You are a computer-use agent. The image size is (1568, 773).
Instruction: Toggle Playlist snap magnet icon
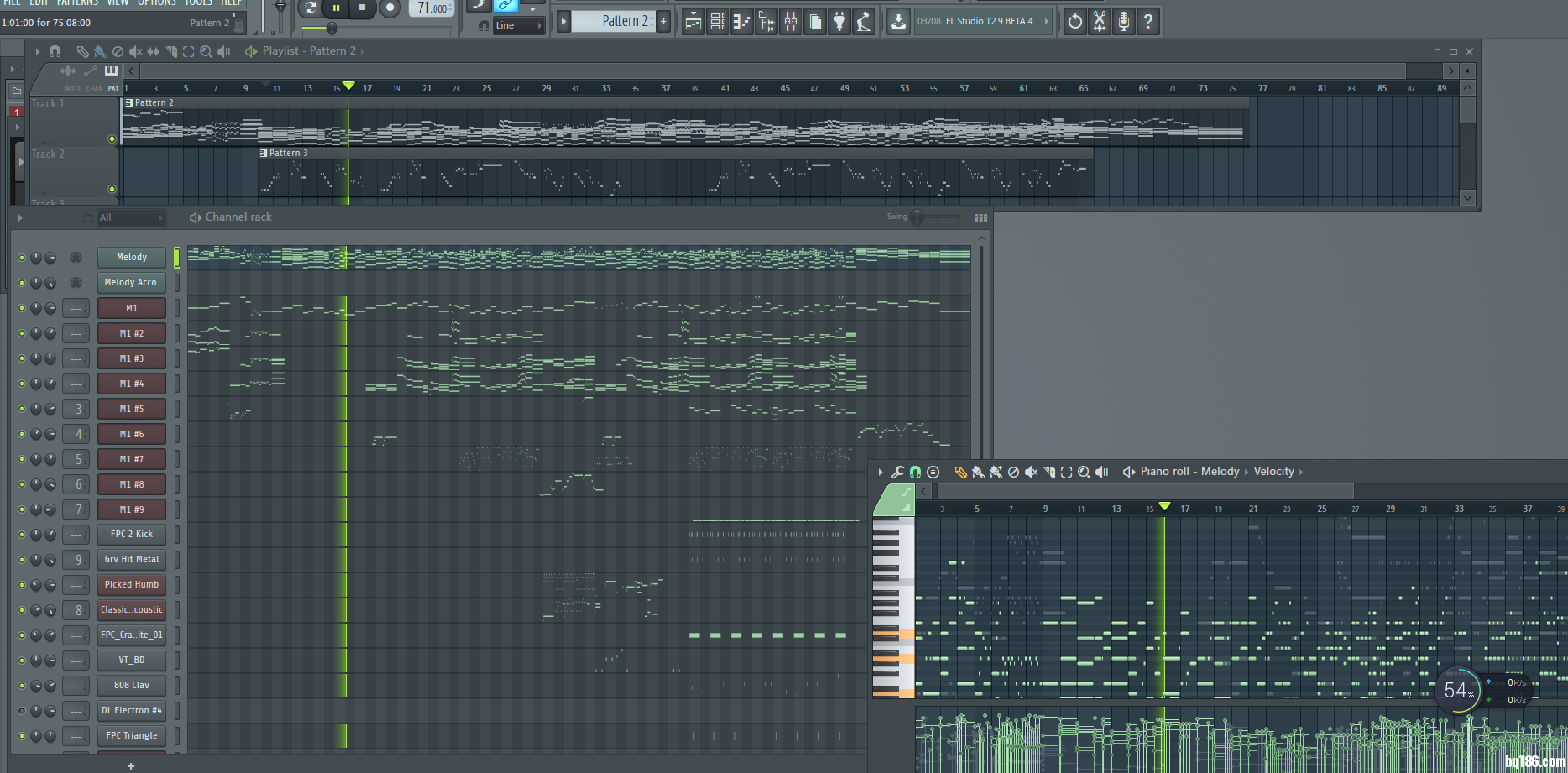(55, 51)
